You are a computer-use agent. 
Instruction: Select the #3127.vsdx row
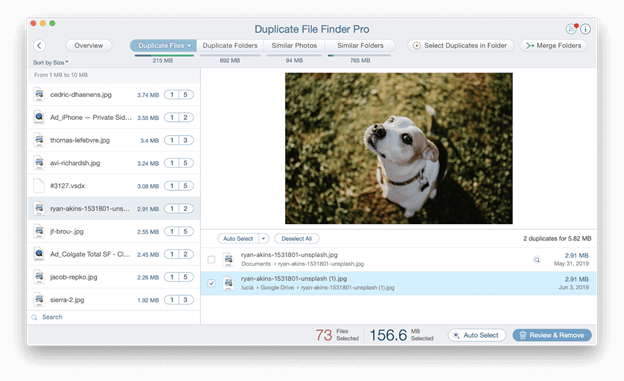click(x=114, y=186)
